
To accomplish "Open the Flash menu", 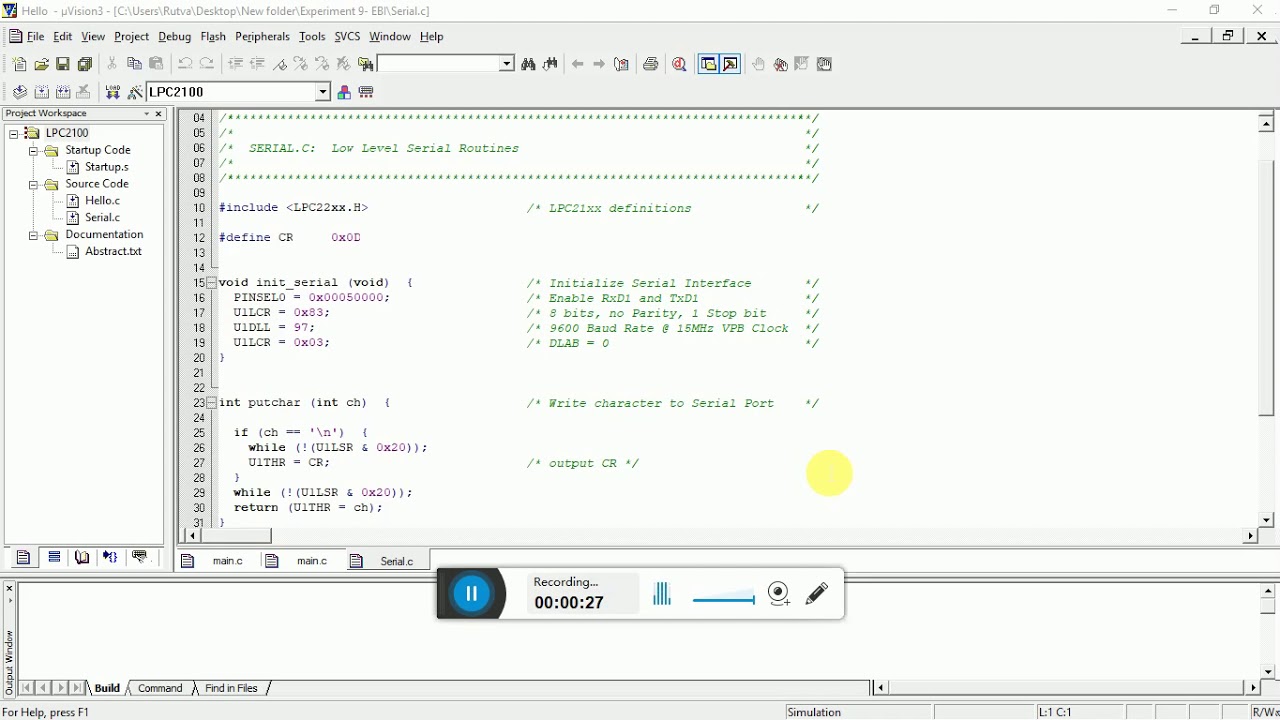I will click(x=213, y=37).
